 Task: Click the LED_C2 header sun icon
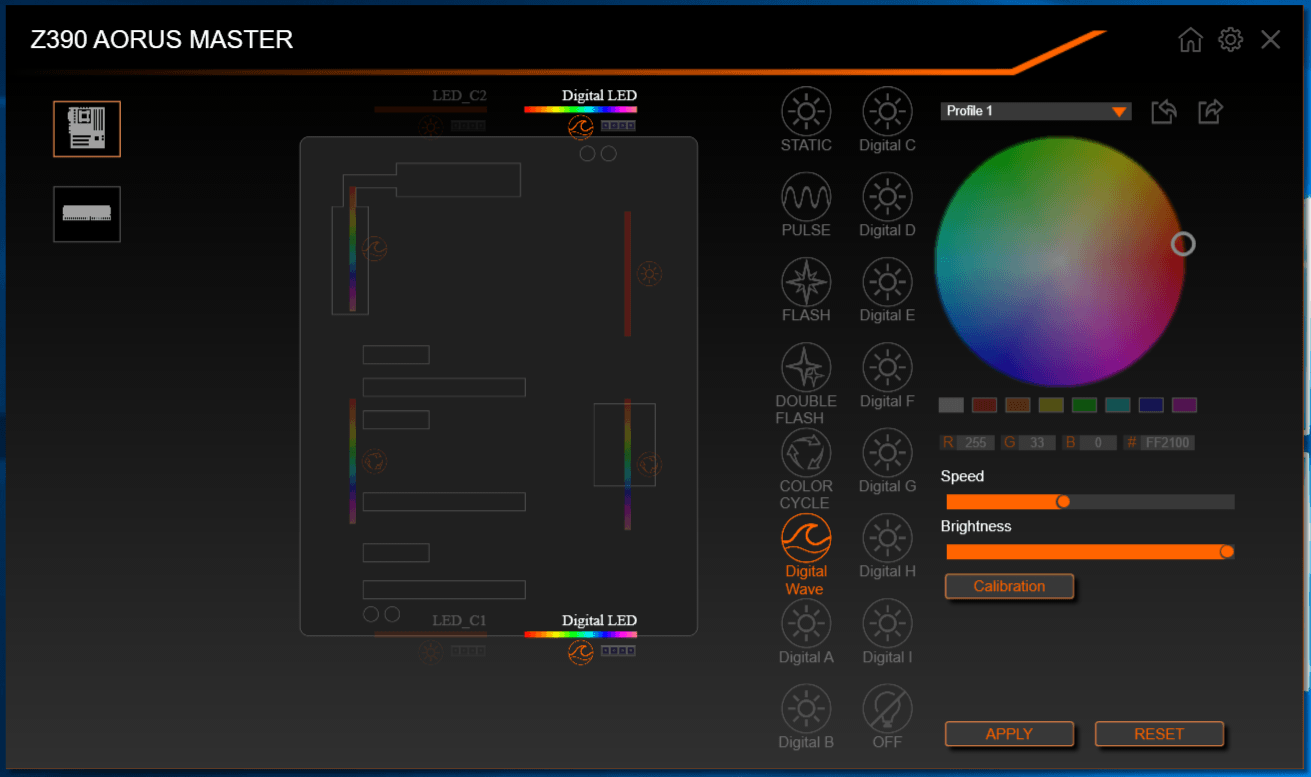[x=430, y=127]
